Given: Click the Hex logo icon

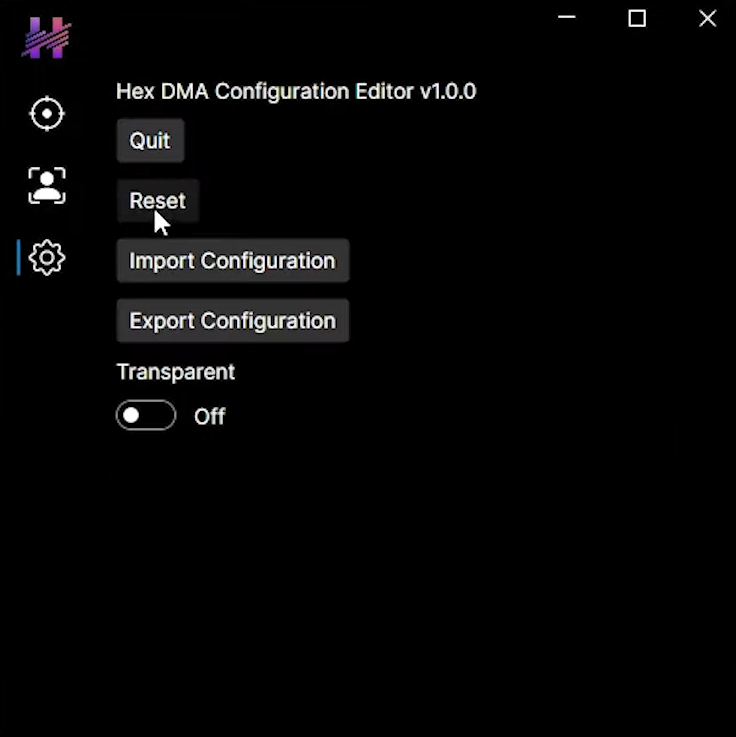Looking at the screenshot, I should [46, 39].
